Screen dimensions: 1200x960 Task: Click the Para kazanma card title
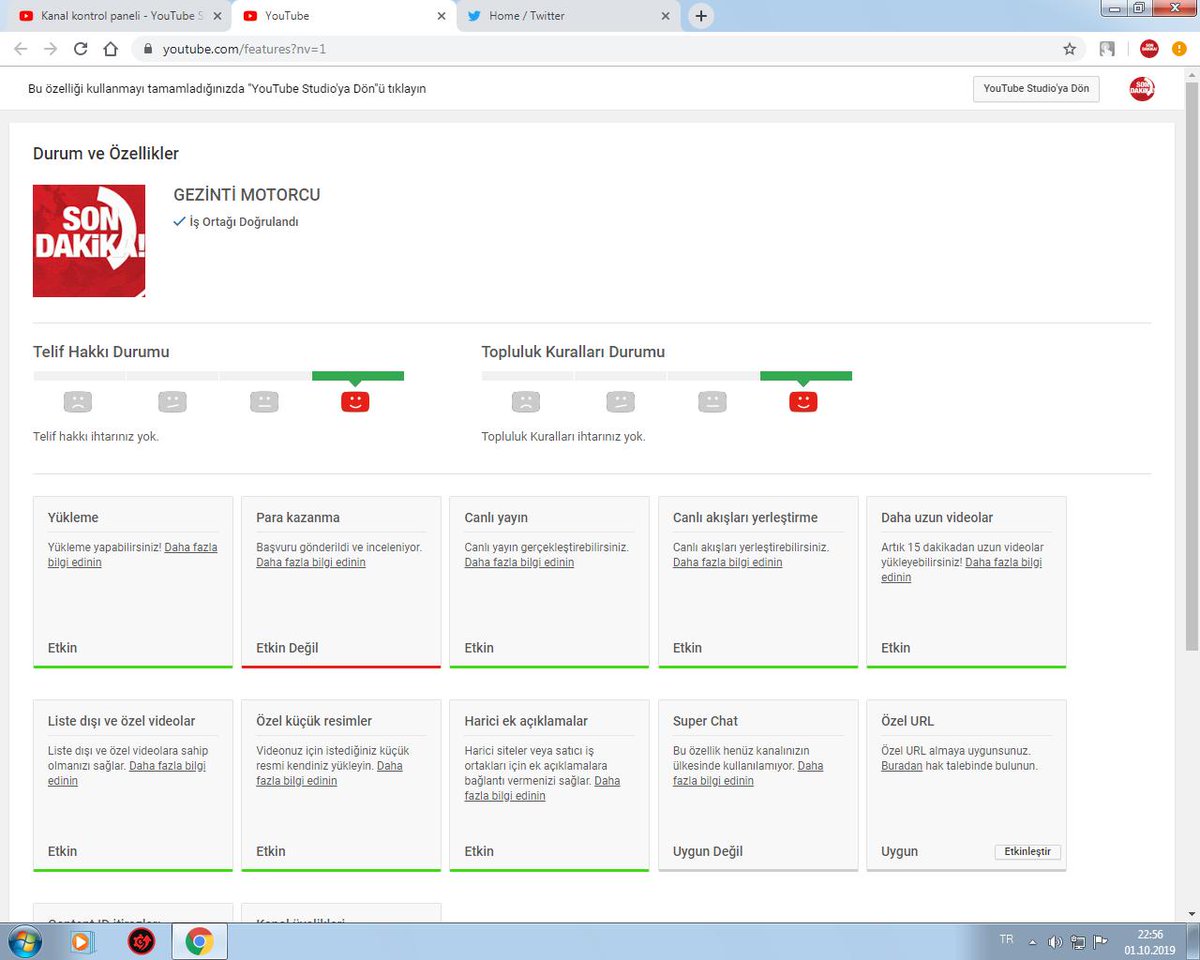(298, 518)
